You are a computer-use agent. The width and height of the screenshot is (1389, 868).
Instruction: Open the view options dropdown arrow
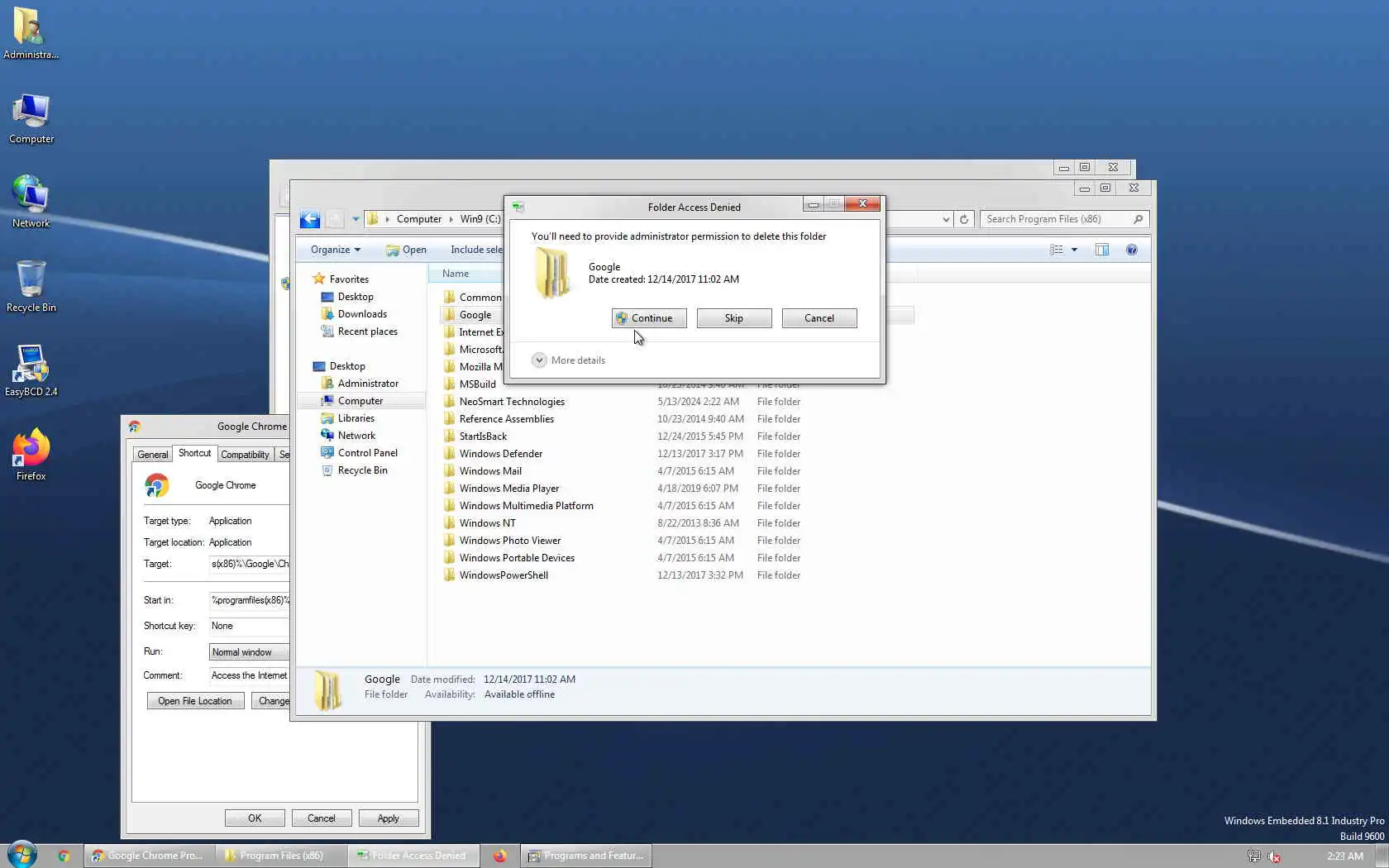point(1075,250)
